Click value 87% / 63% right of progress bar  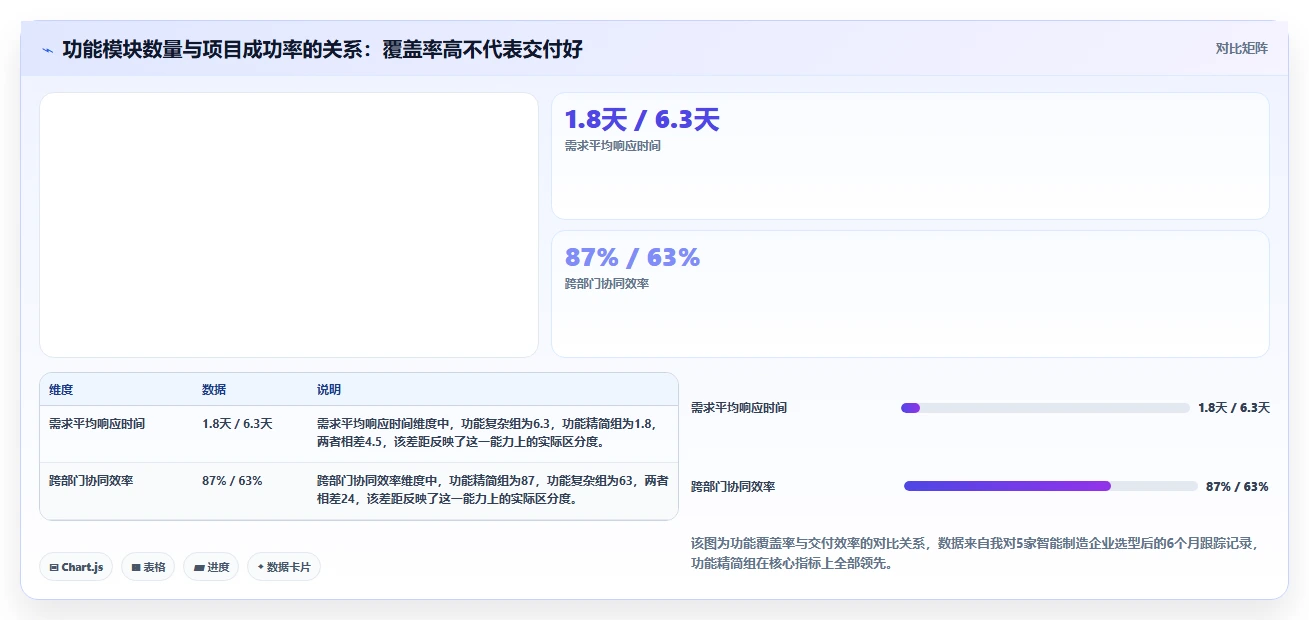(x=1237, y=487)
